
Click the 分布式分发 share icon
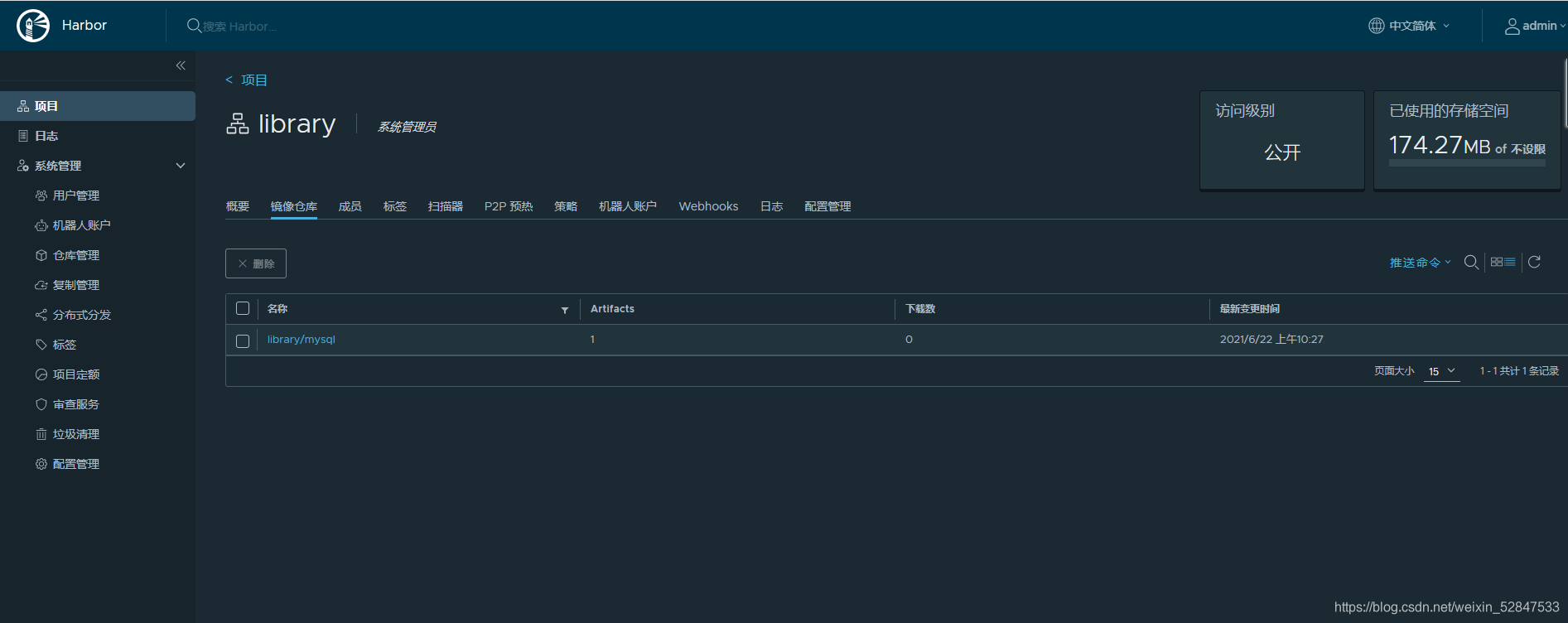coord(41,315)
